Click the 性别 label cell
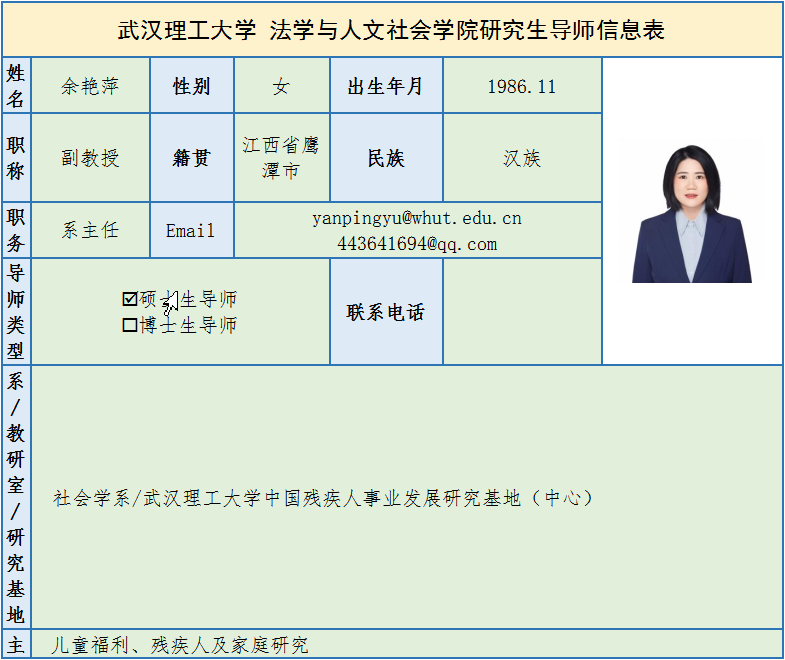This screenshot has height=660, width=785. 191,86
